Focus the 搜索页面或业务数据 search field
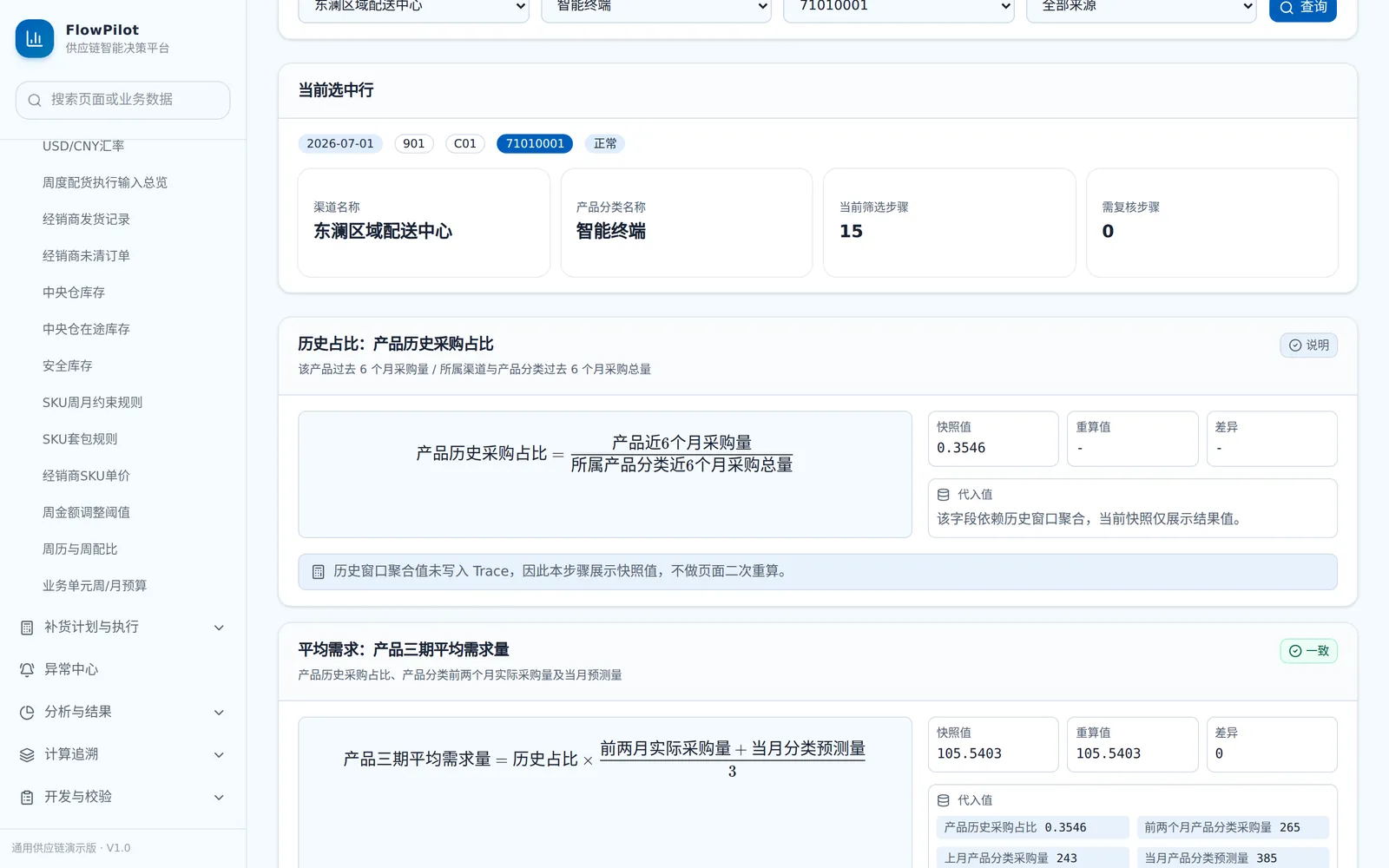 coord(122,101)
